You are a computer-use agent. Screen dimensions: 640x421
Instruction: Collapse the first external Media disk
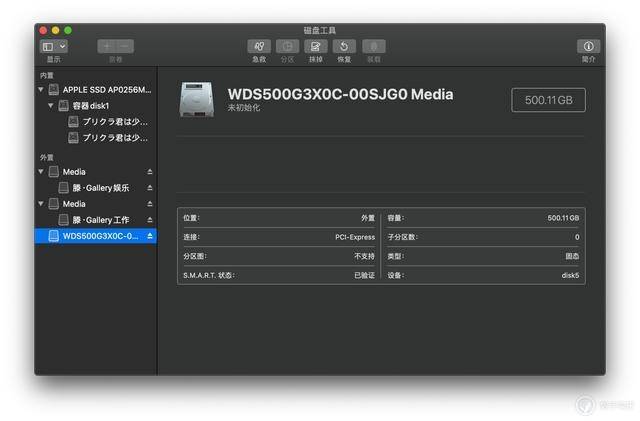pos(41,172)
